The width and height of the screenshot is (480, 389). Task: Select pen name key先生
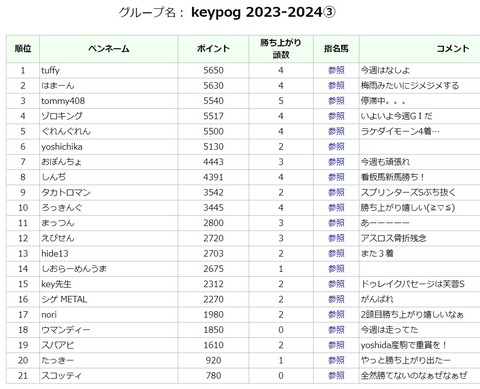click(56, 284)
